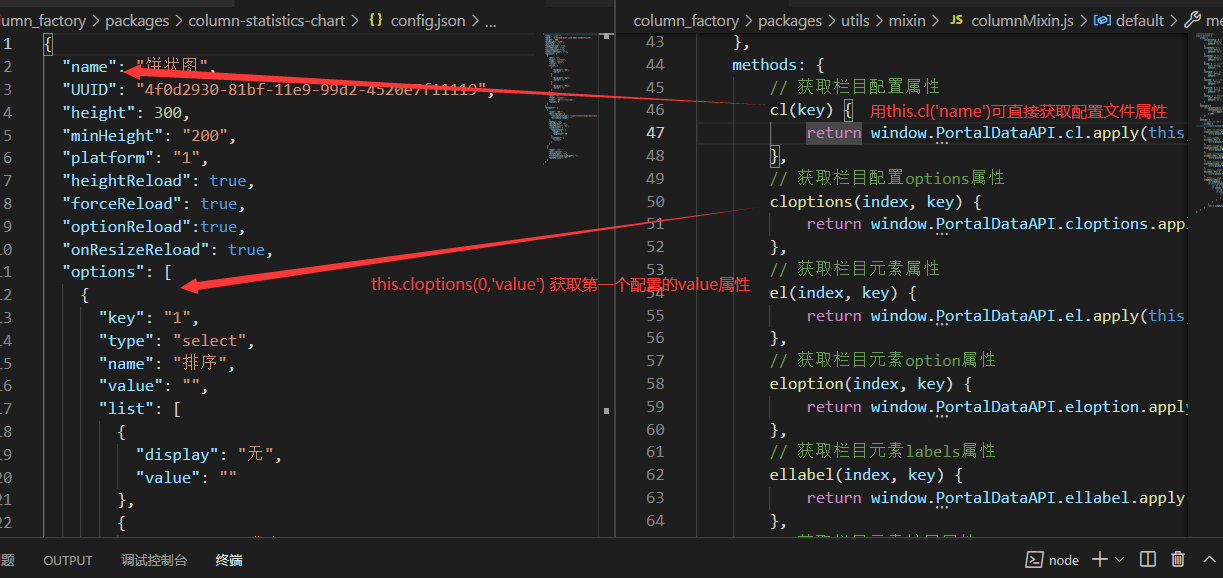Screen dimensions: 1223x578
Task: Click the new terminal plus icon
Action: pos(1100,560)
